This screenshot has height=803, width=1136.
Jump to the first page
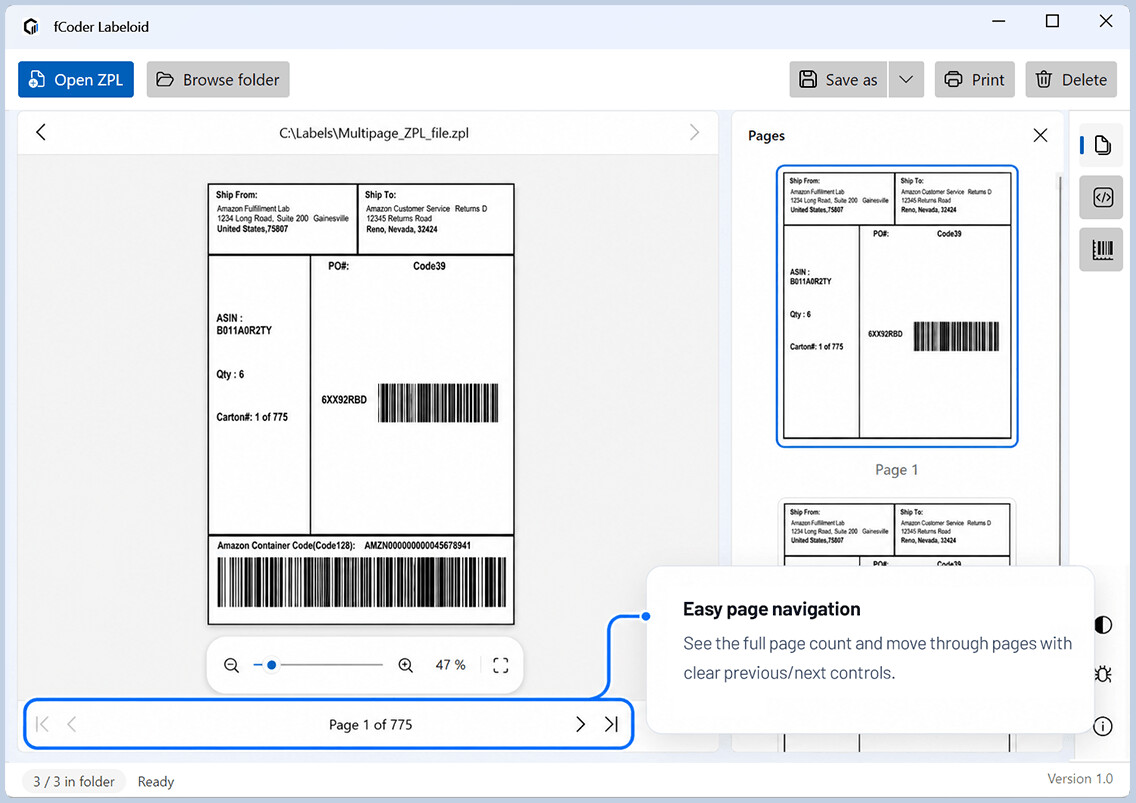coord(42,724)
